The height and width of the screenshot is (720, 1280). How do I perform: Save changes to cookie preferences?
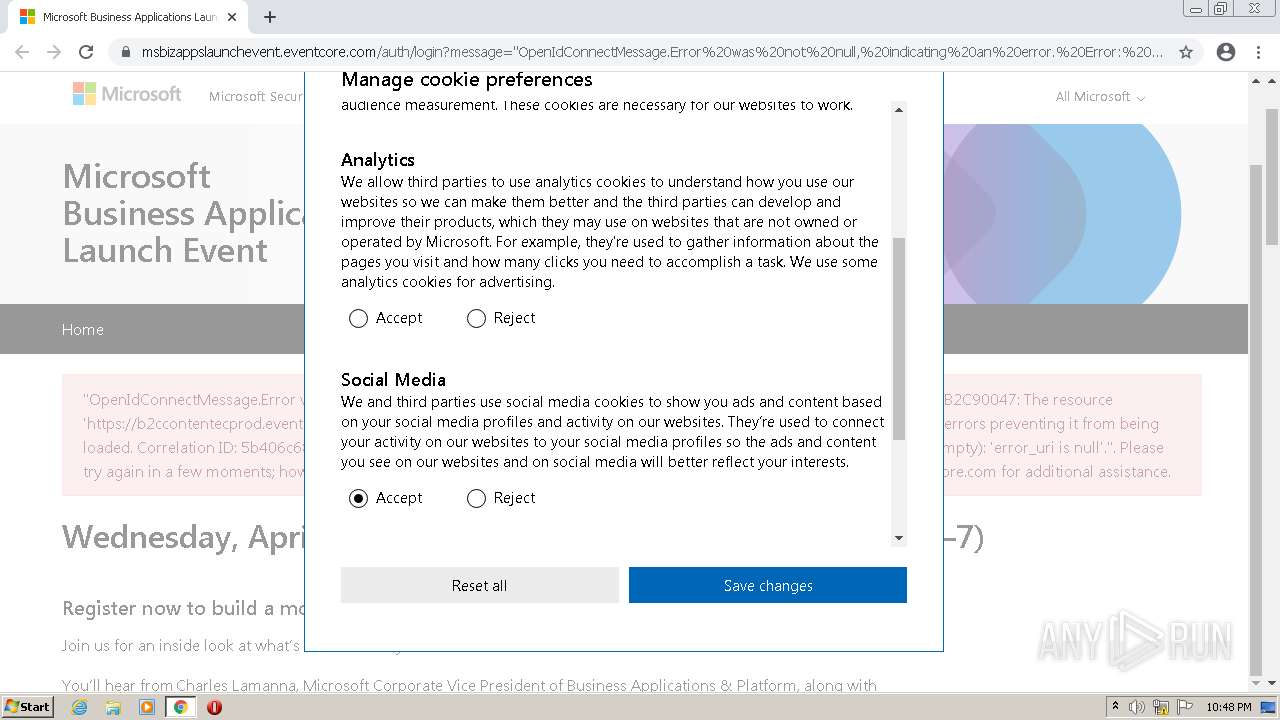(767, 585)
